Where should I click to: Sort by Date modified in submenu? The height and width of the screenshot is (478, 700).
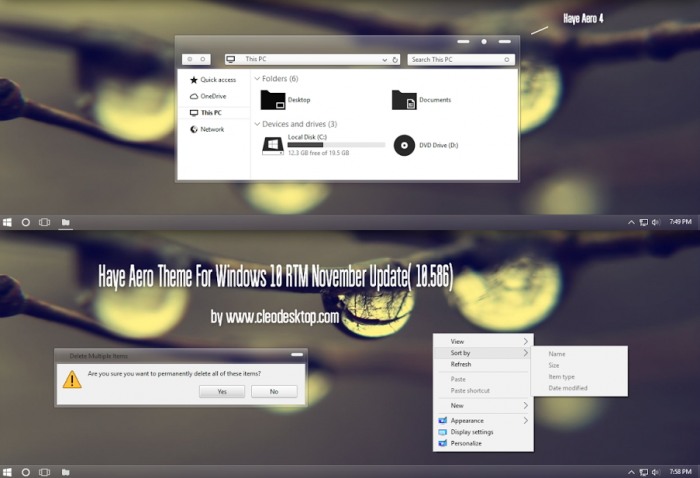tap(579, 388)
